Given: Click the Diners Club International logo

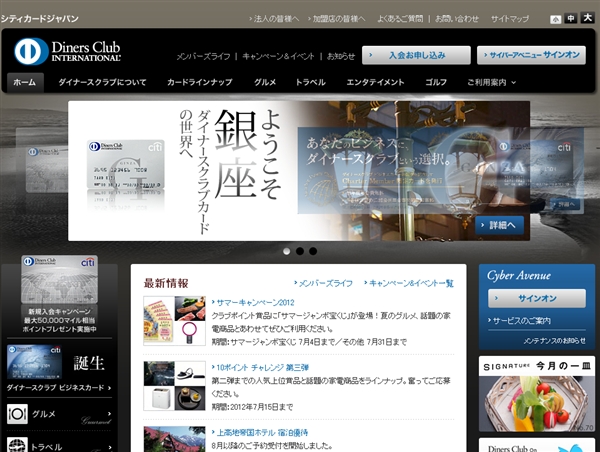Looking at the screenshot, I should 67,51.
